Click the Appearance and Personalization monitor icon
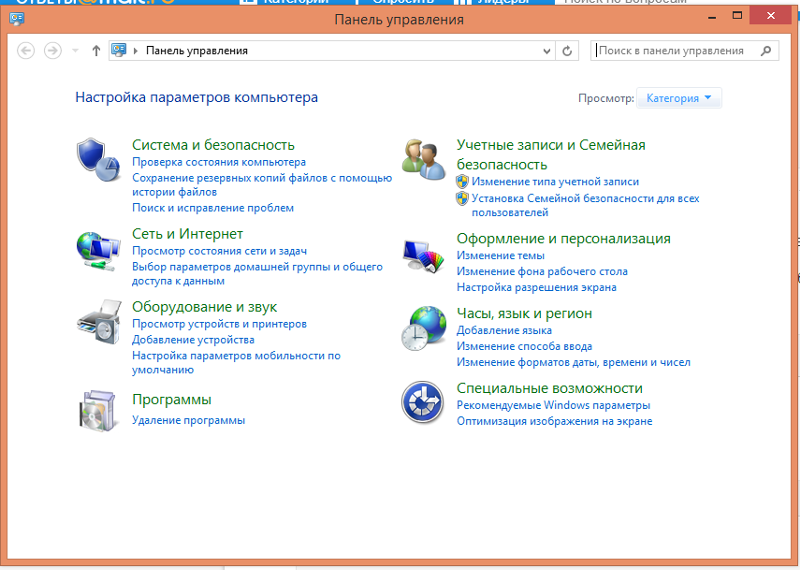The width and height of the screenshot is (800, 570). tap(423, 255)
